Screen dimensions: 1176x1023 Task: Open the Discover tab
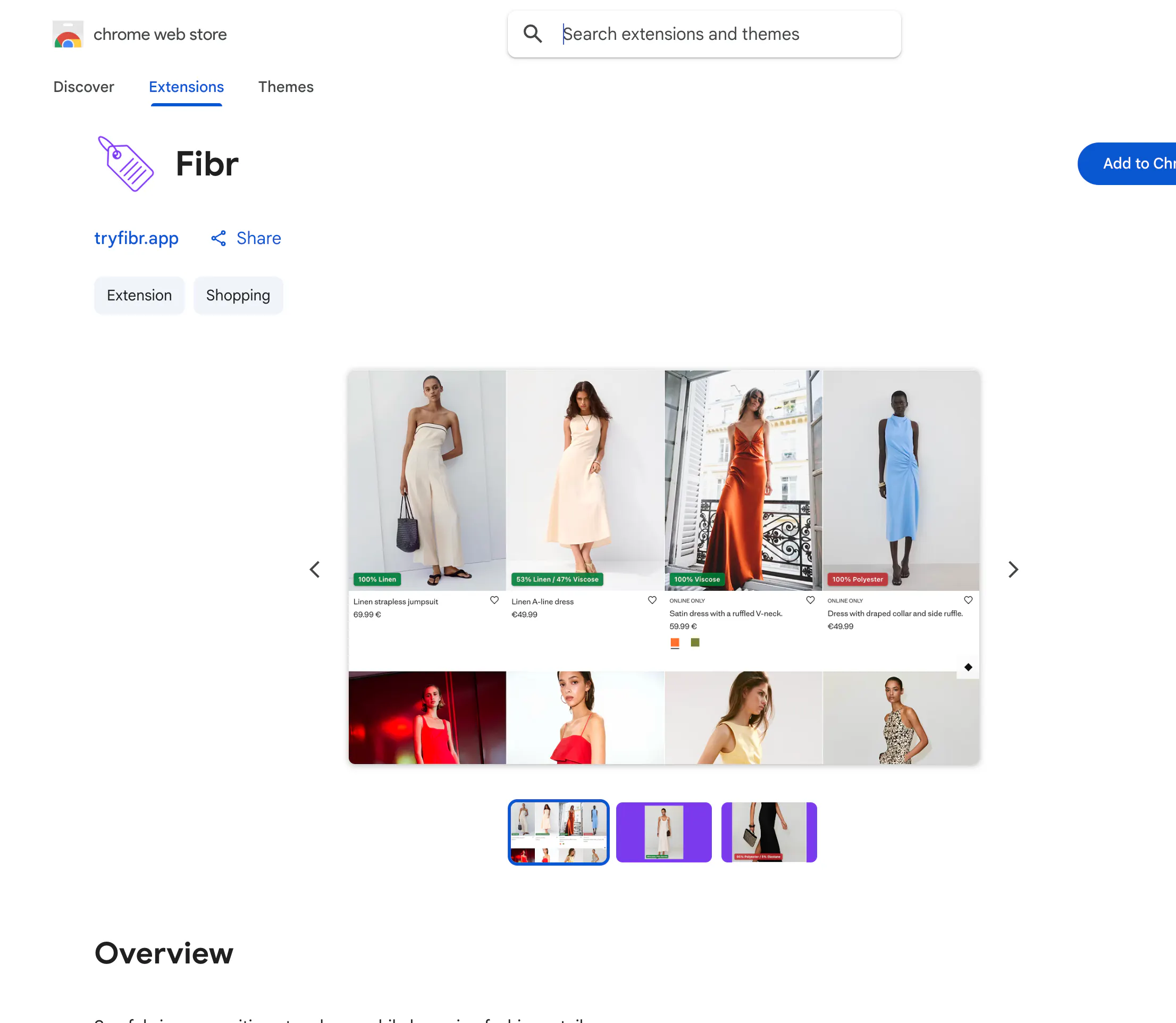(84, 87)
